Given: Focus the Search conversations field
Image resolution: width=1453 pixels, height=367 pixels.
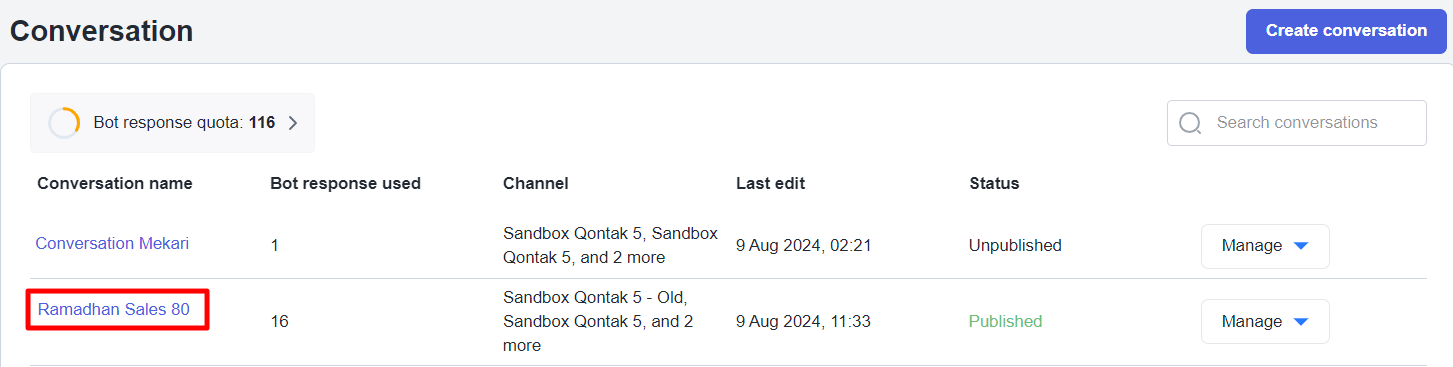Looking at the screenshot, I should 1297,123.
